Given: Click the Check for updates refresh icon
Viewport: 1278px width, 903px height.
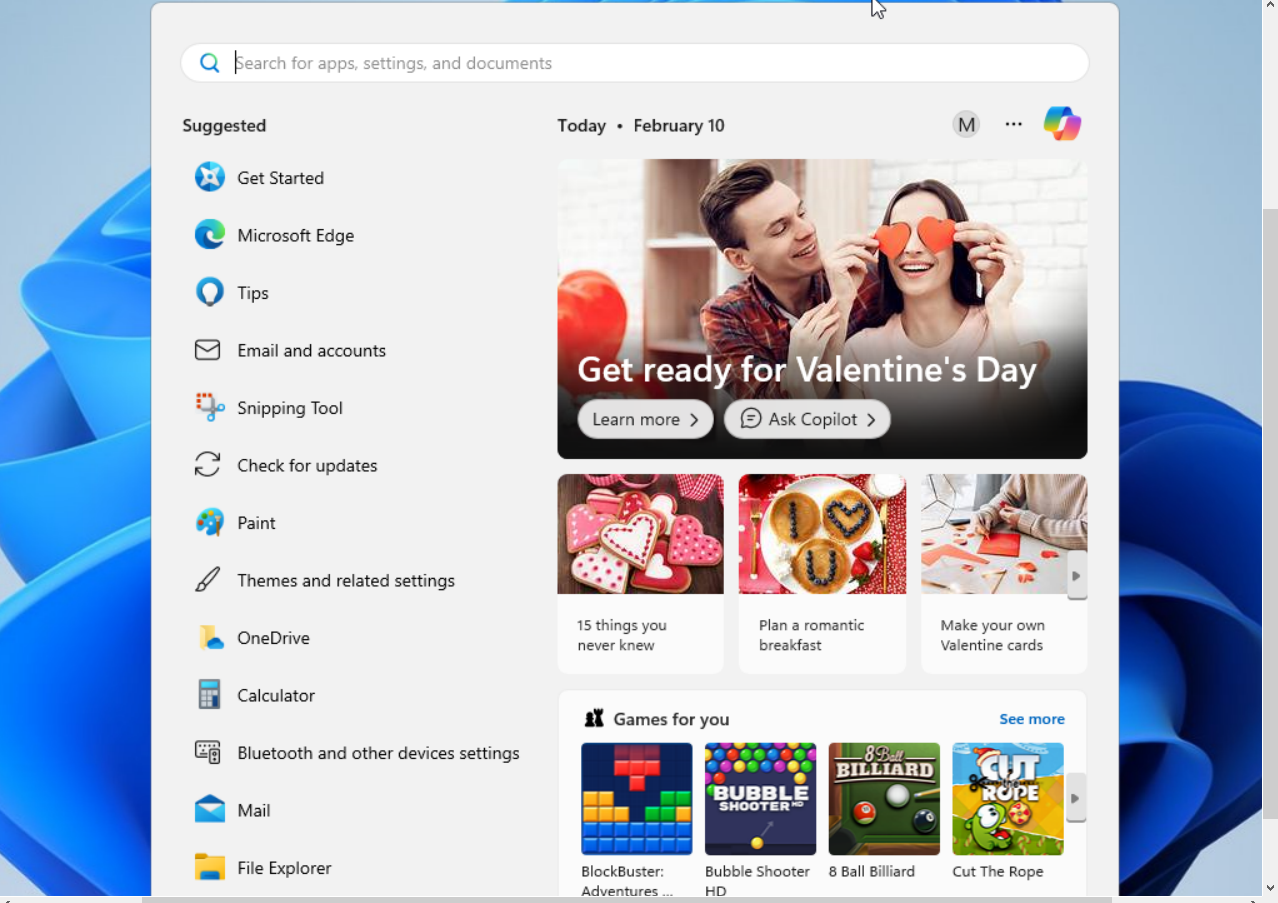Looking at the screenshot, I should 207,465.
